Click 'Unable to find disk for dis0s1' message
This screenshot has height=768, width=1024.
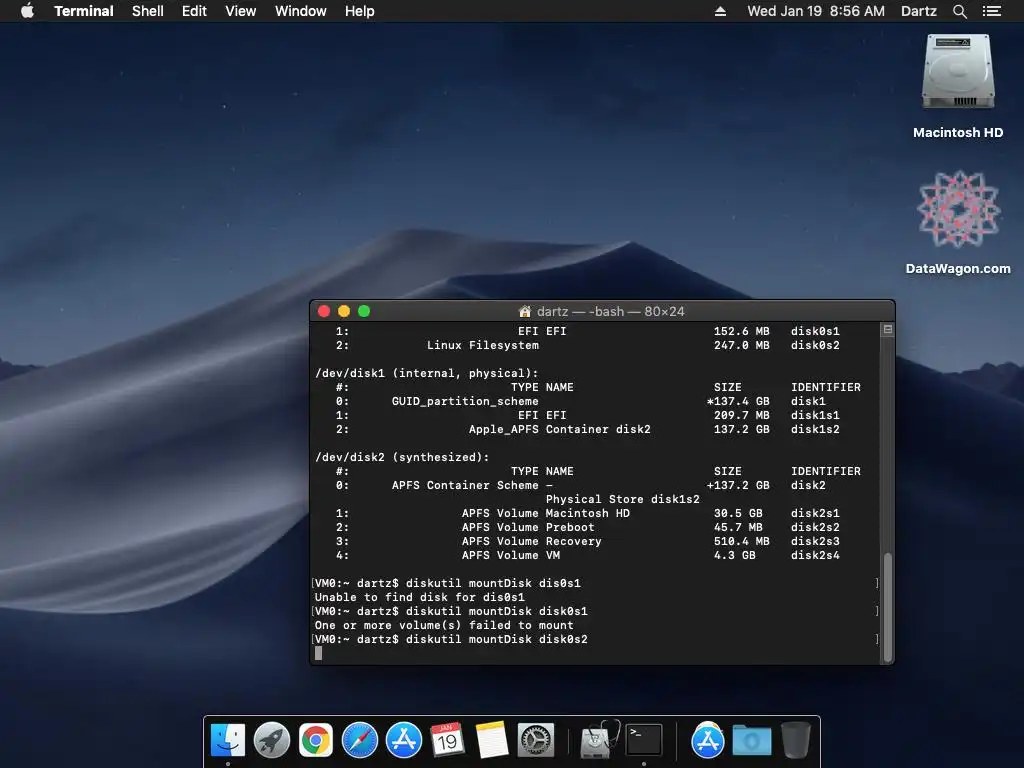click(x=419, y=597)
